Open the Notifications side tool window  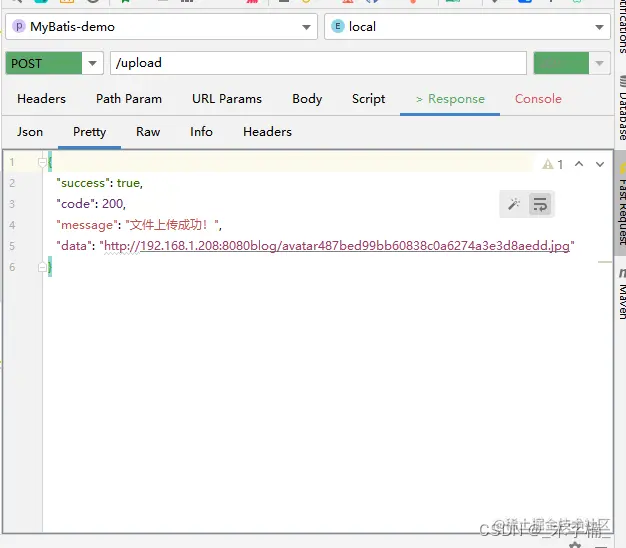[x=622, y=26]
